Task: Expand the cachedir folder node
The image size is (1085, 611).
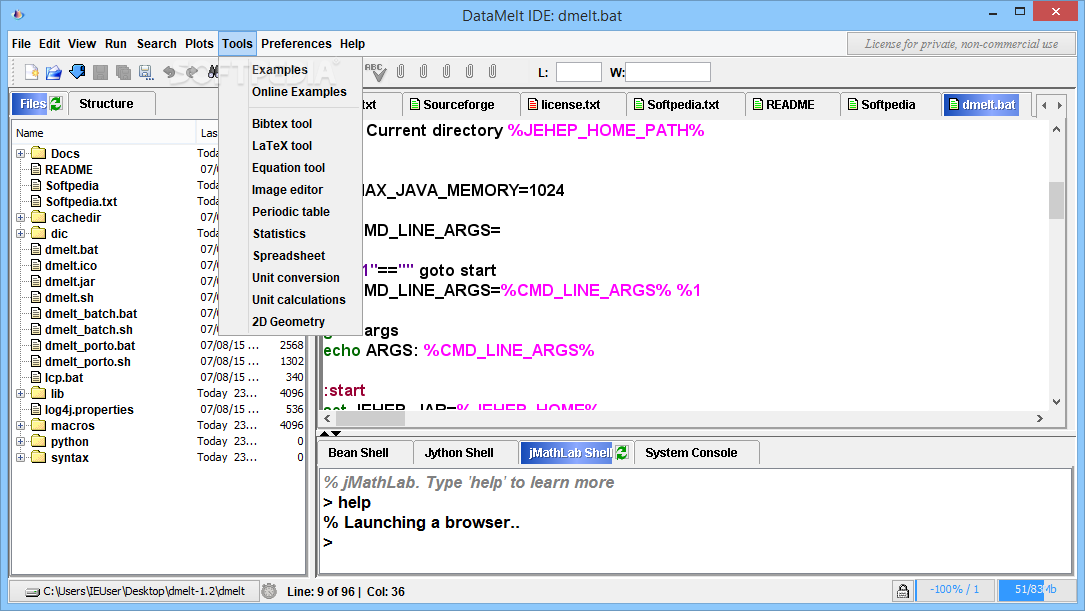Action: click(x=21, y=217)
